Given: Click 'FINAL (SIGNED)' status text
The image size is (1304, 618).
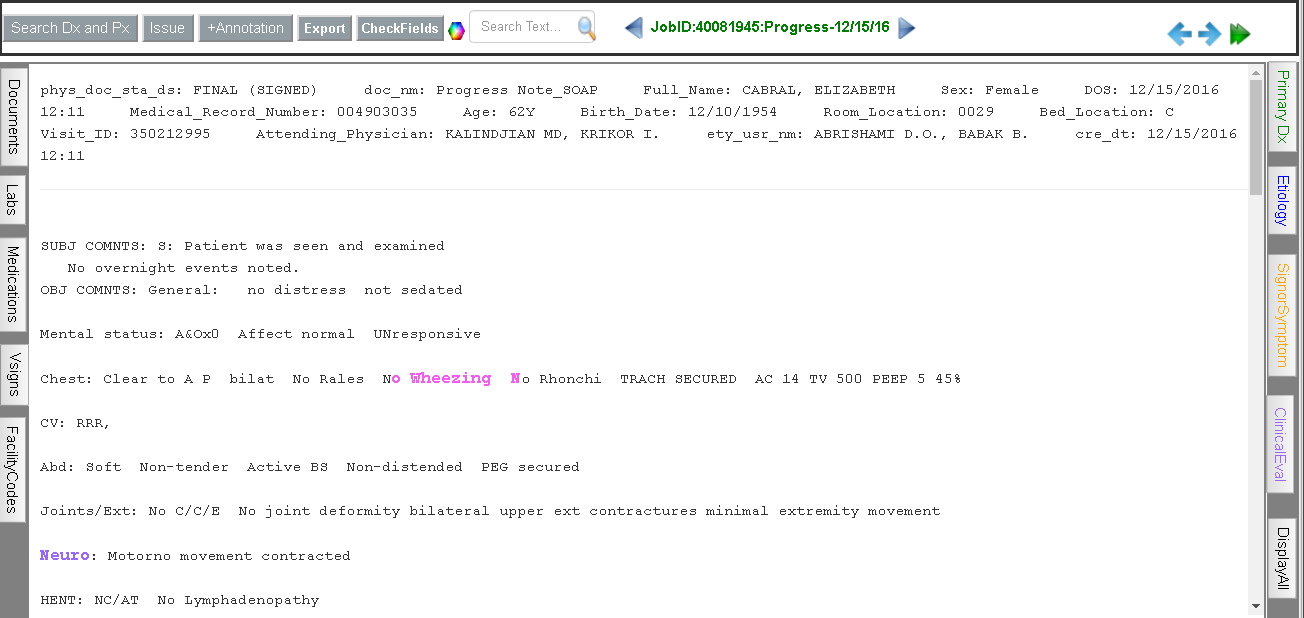Looking at the screenshot, I should [x=255, y=90].
